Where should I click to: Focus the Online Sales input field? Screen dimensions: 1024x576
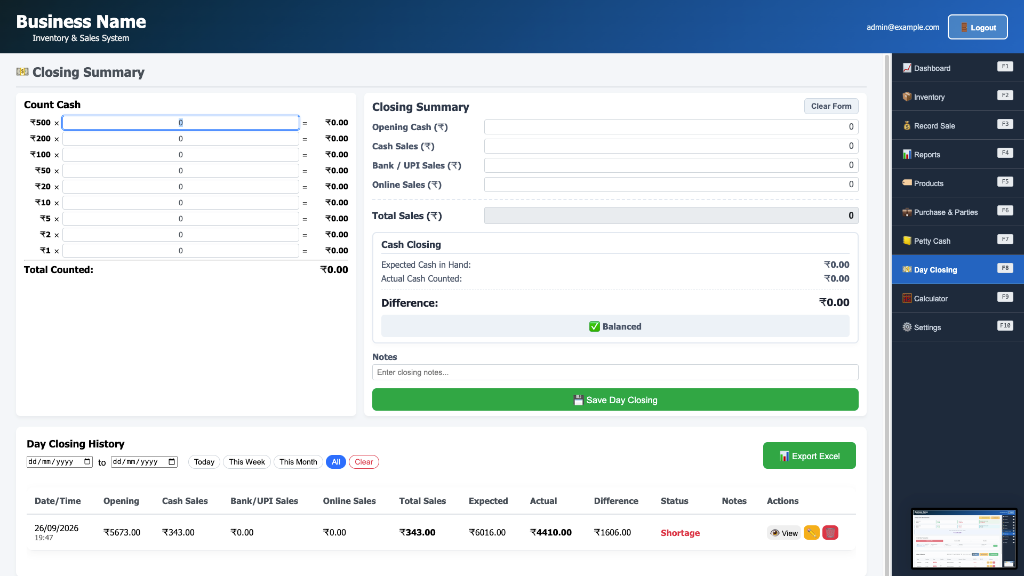(x=671, y=185)
